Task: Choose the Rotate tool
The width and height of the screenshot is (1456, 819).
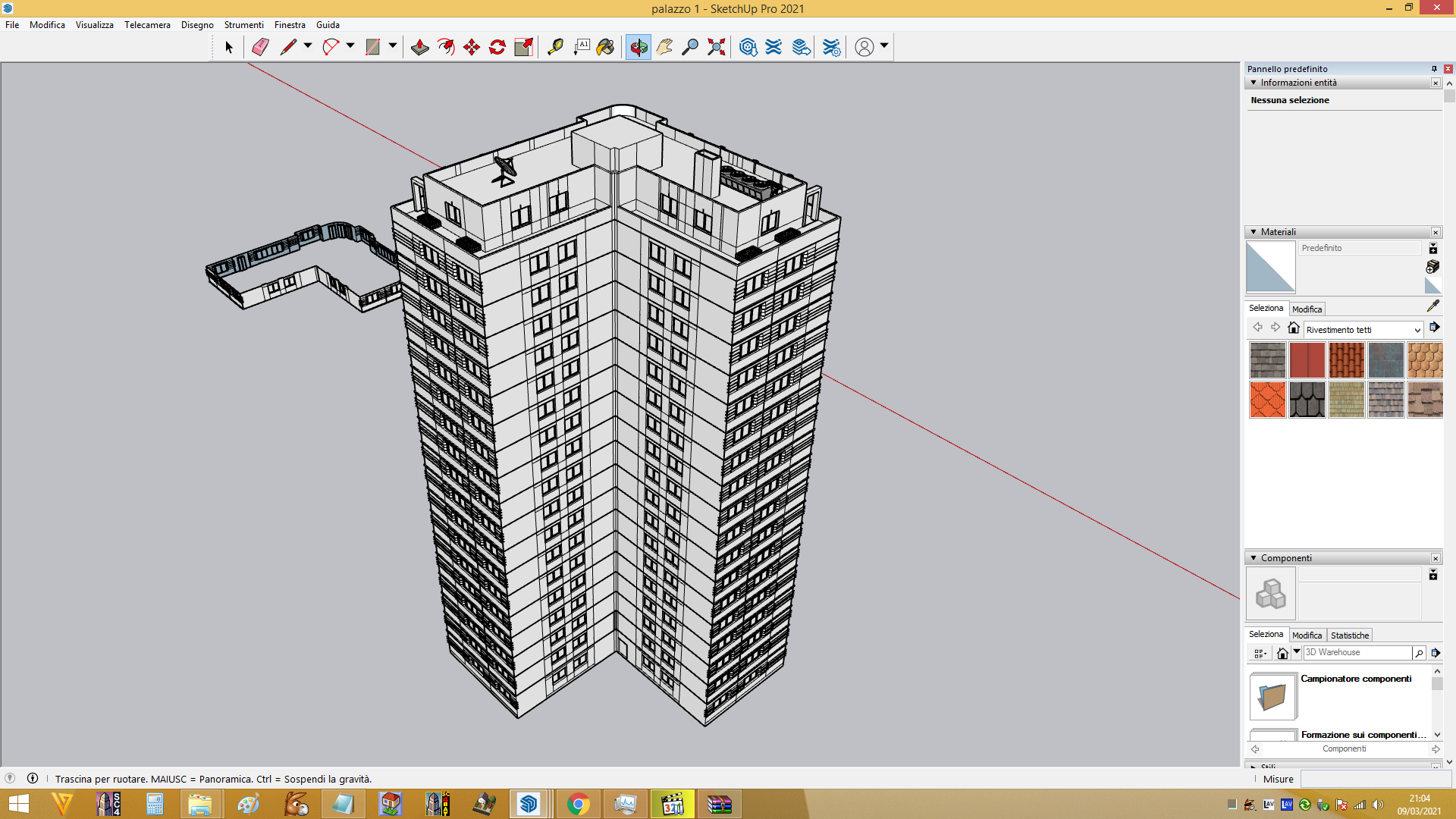Action: [x=497, y=47]
